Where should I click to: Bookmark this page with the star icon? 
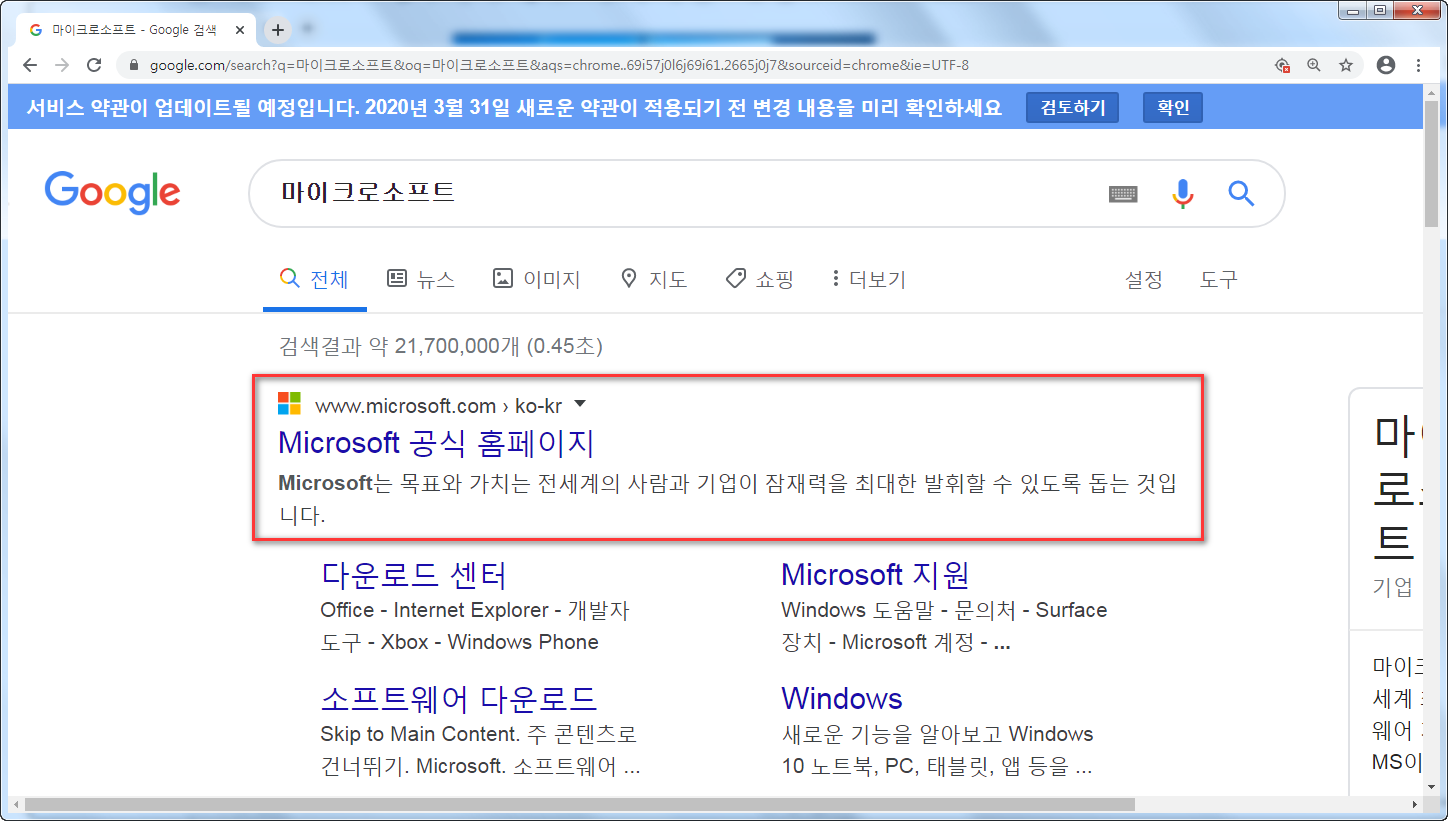[1346, 65]
